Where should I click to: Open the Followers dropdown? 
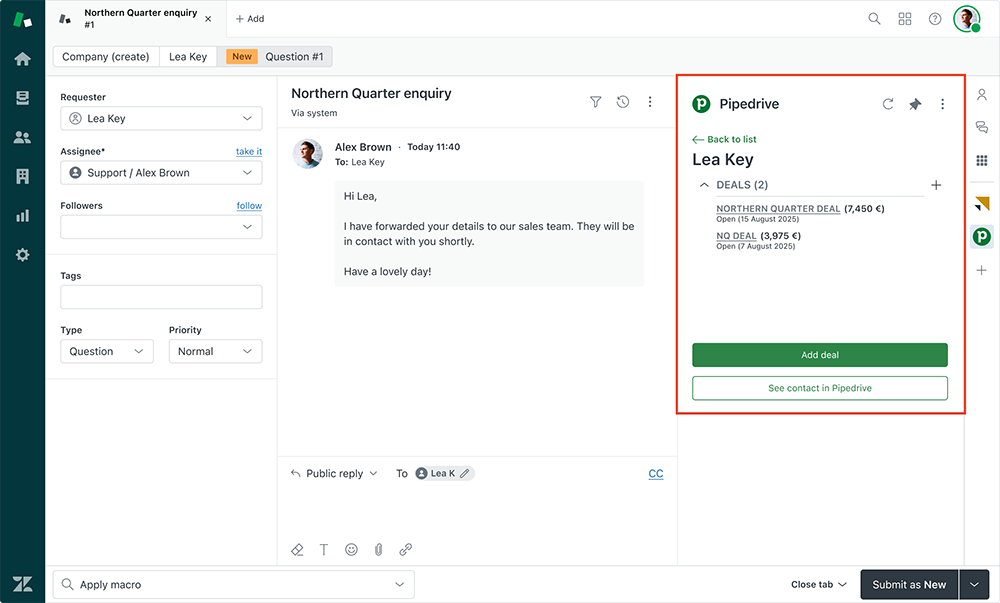(161, 227)
